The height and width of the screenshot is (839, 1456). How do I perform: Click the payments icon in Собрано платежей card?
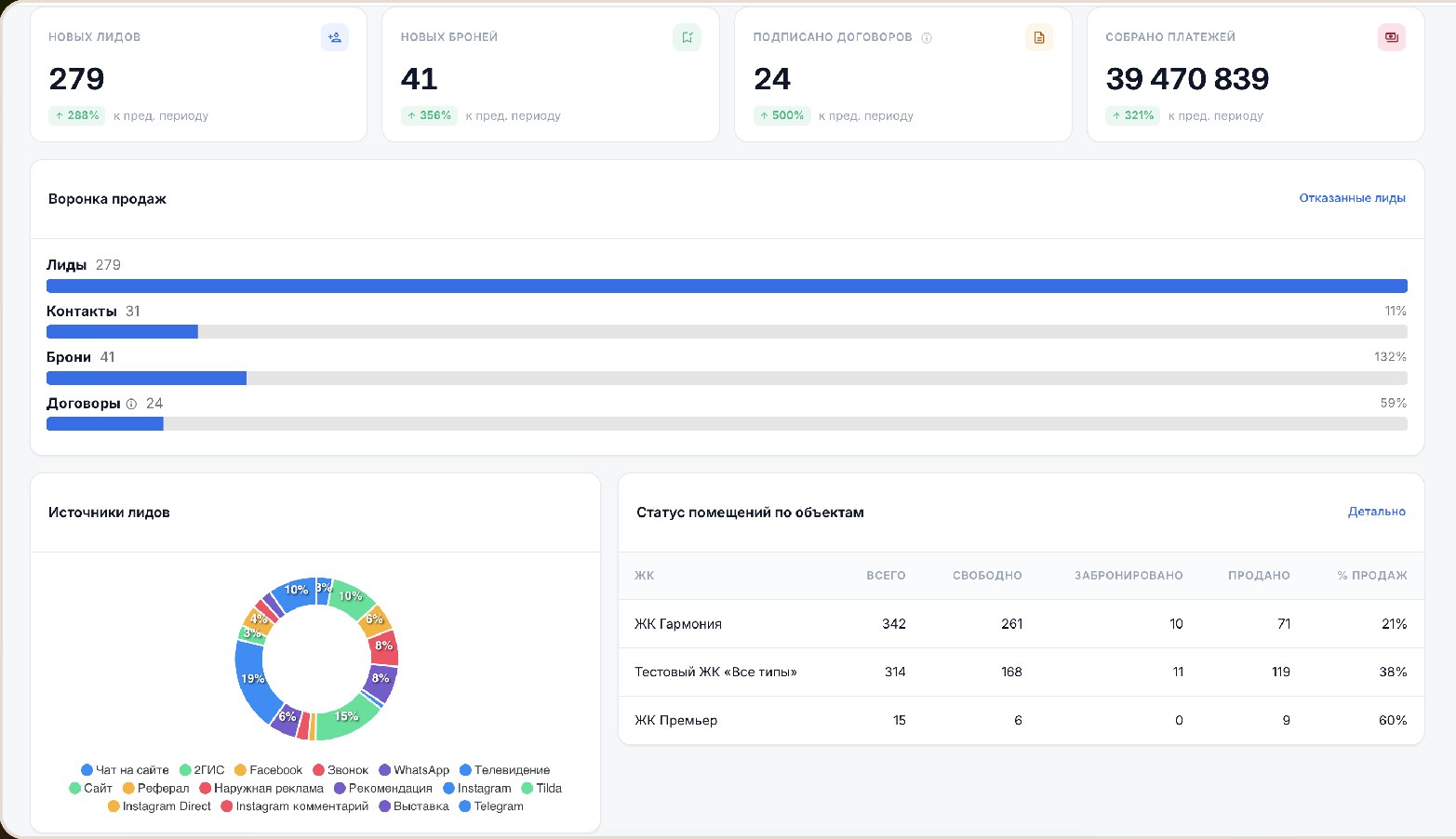click(x=1392, y=37)
